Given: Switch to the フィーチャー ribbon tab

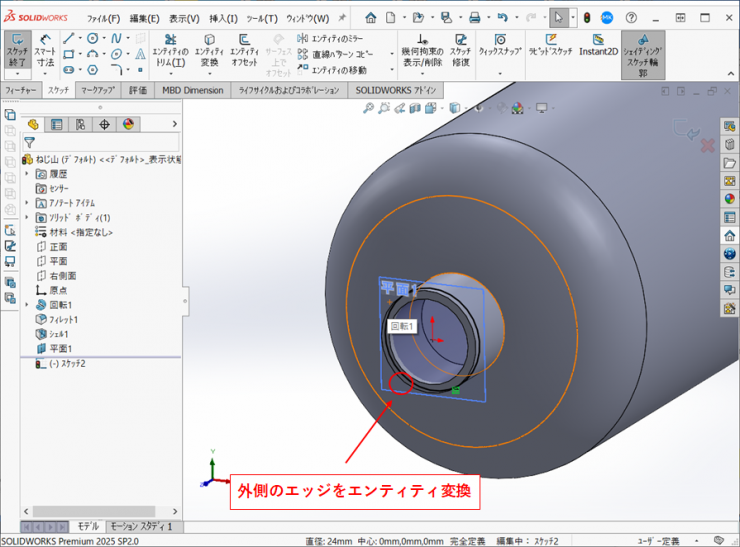Looking at the screenshot, I should tap(20, 90).
